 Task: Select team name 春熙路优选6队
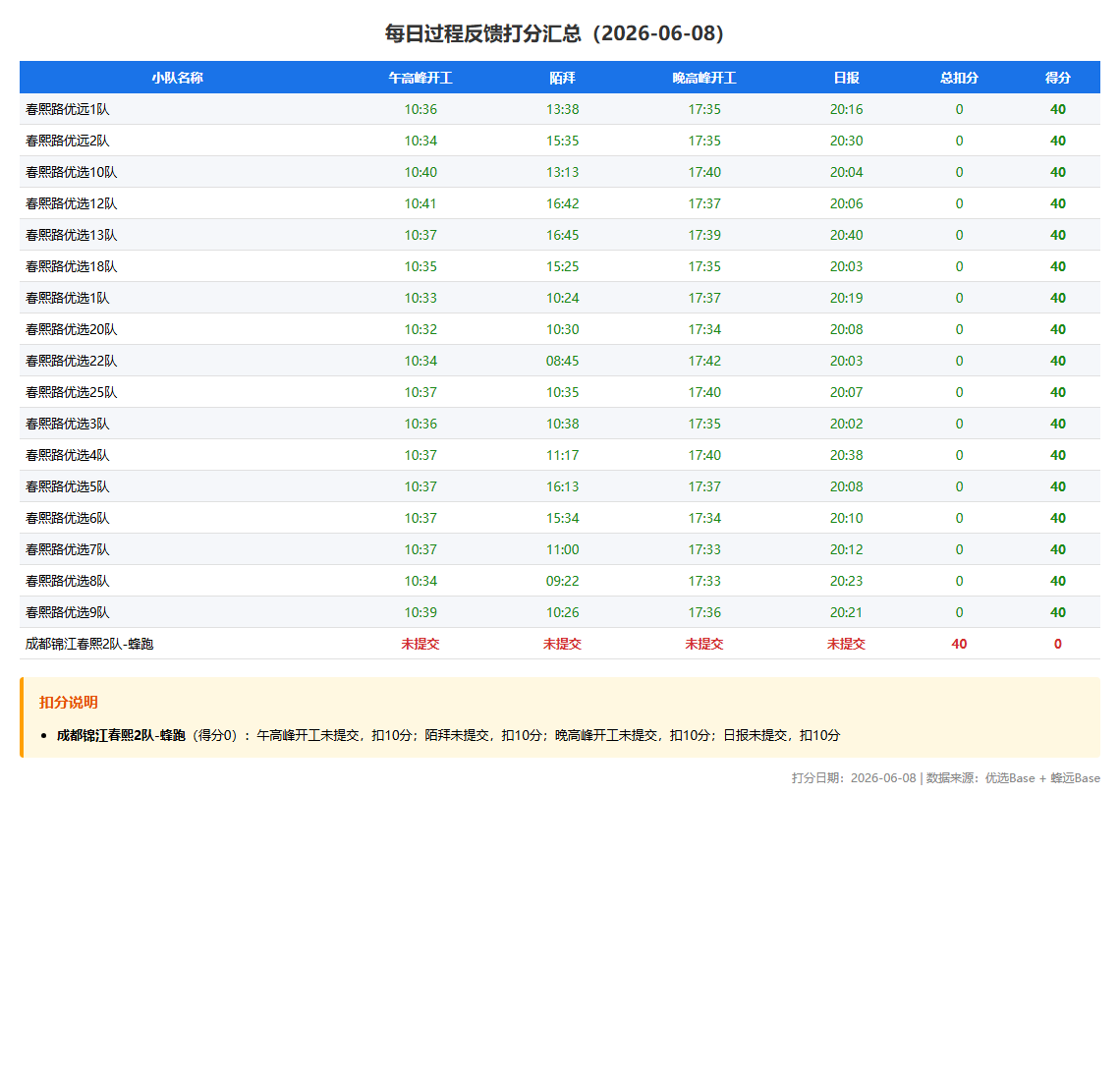pyautogui.click(x=67, y=518)
